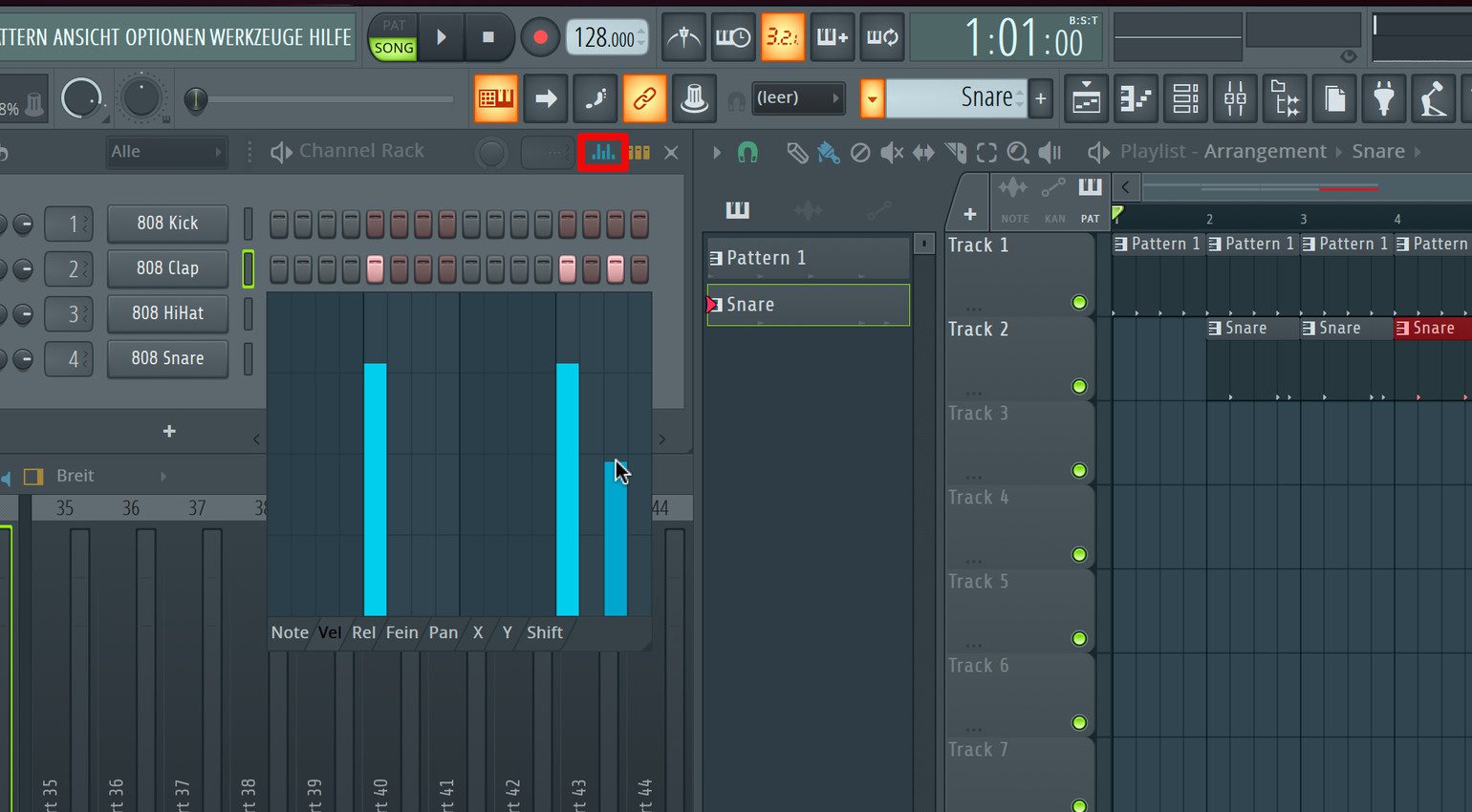Toggle first step of 808 Clap
The image size is (1472, 812).
coord(278,269)
